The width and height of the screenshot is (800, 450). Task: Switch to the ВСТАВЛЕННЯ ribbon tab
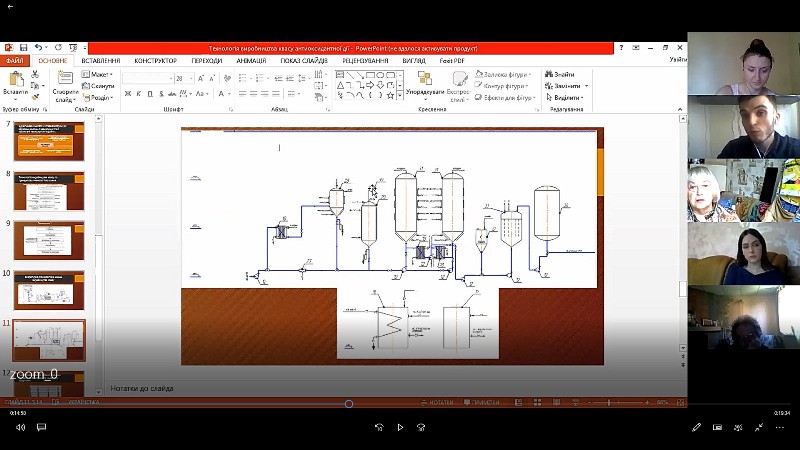pyautogui.click(x=100, y=60)
